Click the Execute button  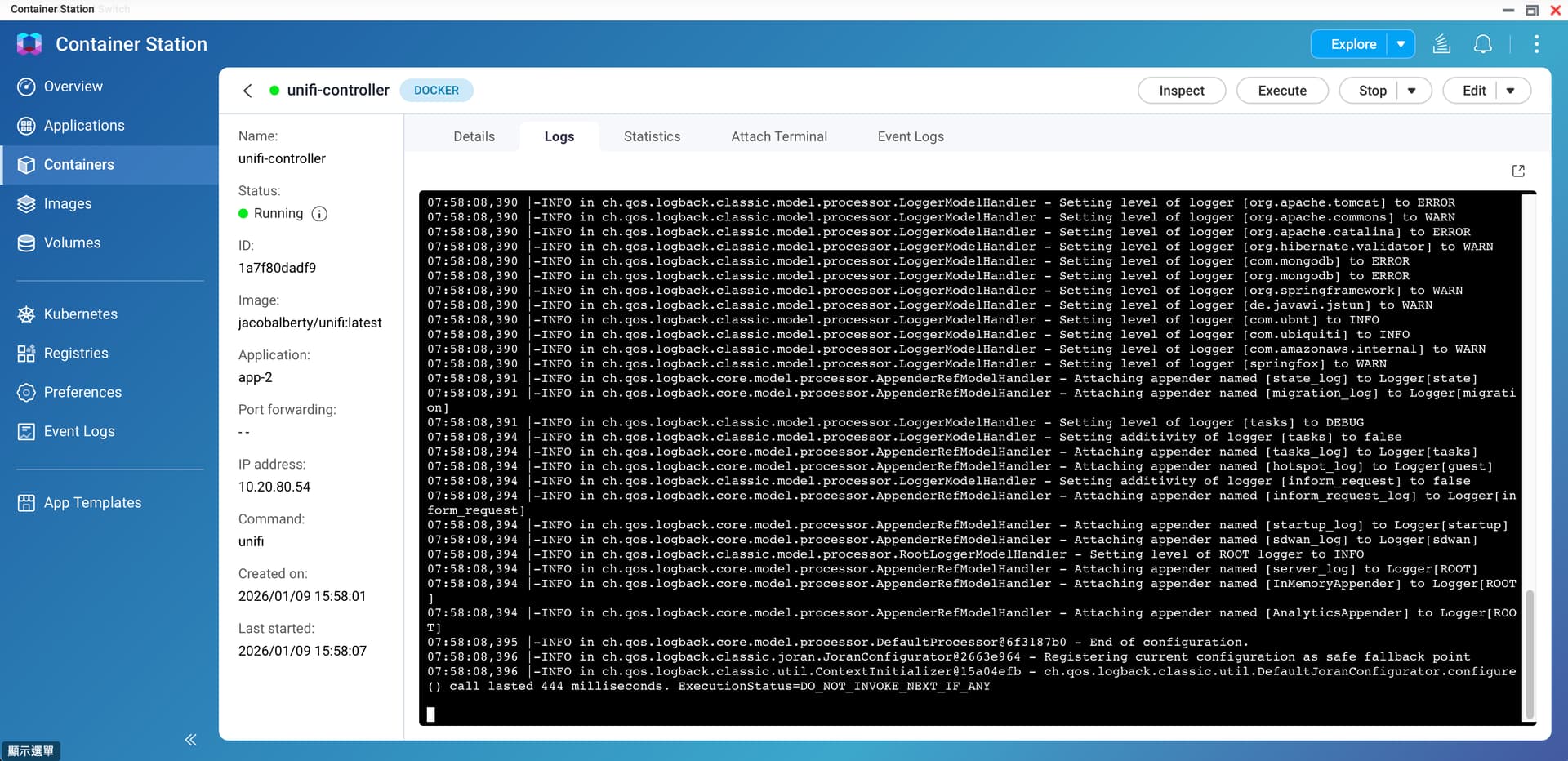(x=1281, y=91)
